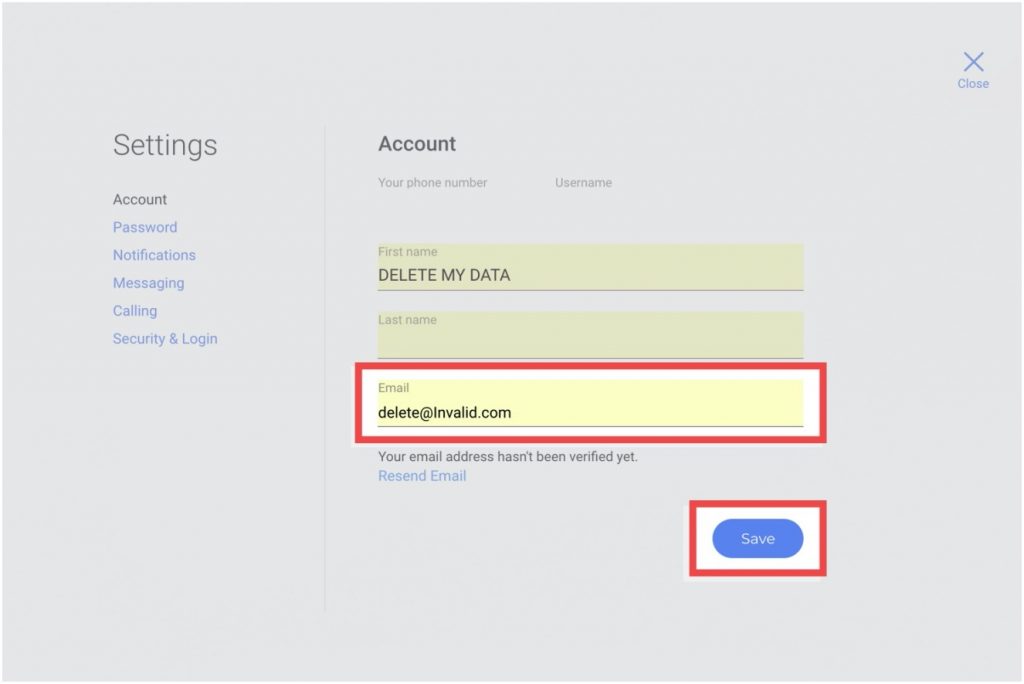Open Security & Login settings

[x=165, y=339]
